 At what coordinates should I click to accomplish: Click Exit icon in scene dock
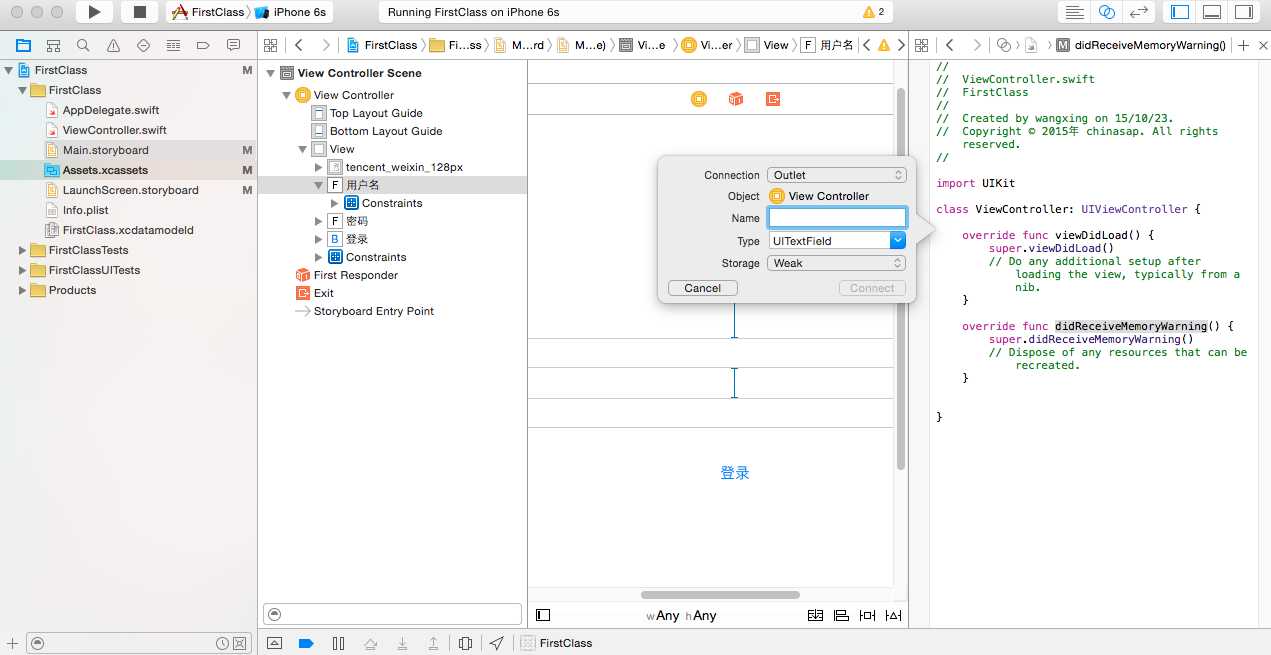point(773,99)
